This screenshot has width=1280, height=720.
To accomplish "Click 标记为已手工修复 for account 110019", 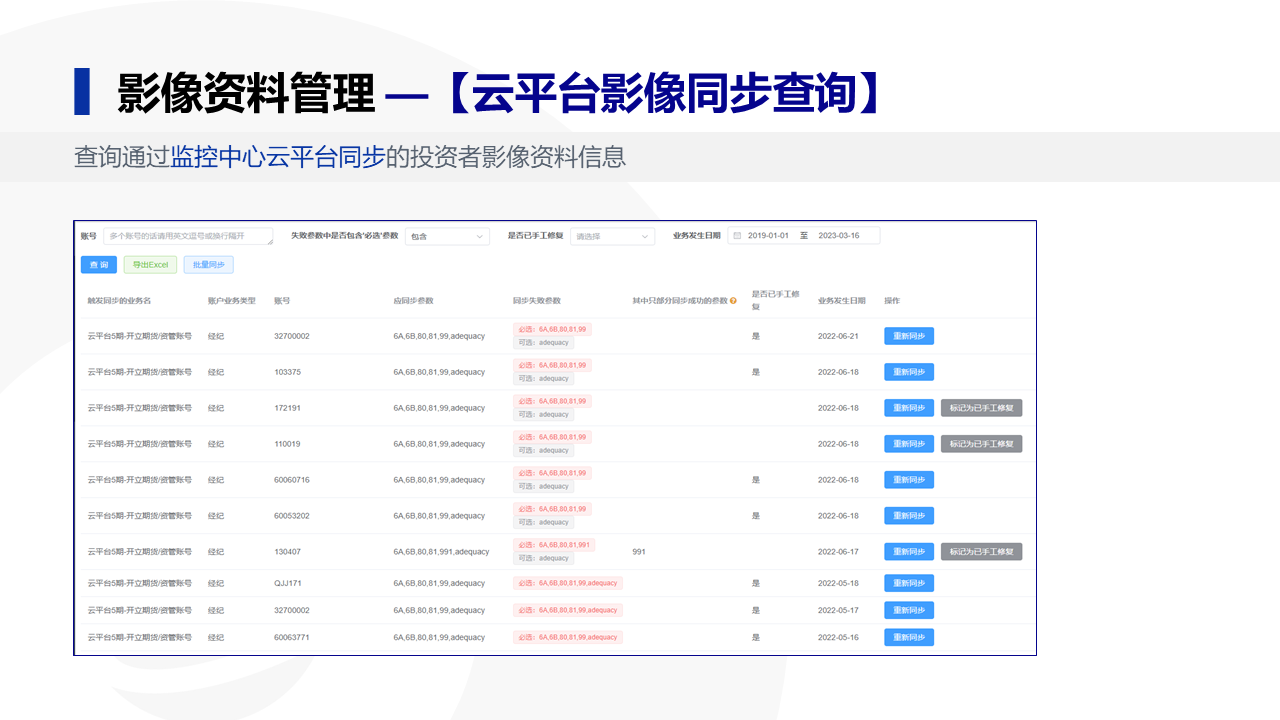I will pyautogui.click(x=981, y=444).
